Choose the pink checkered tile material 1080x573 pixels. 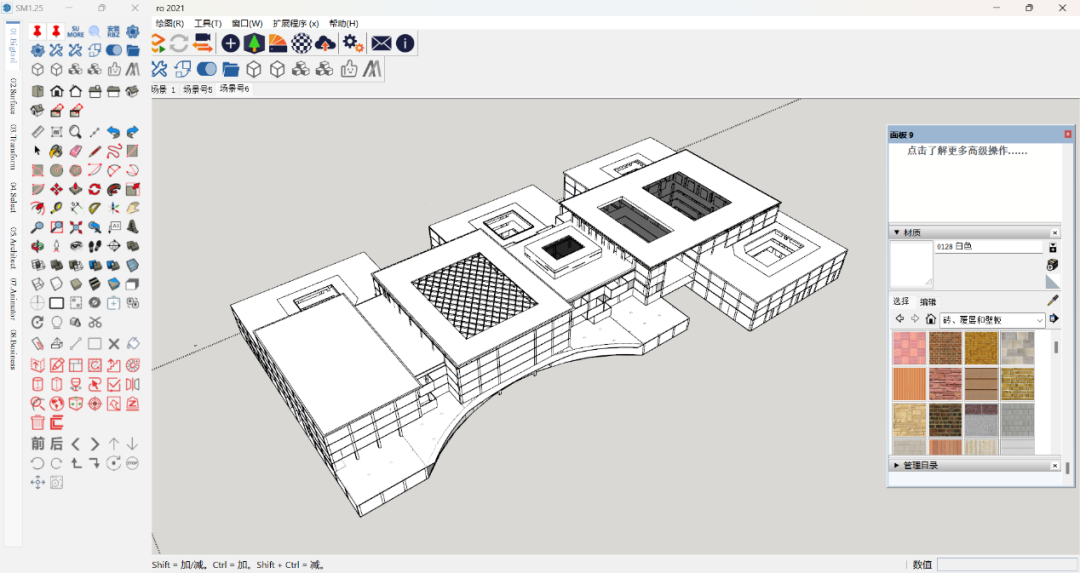(909, 348)
